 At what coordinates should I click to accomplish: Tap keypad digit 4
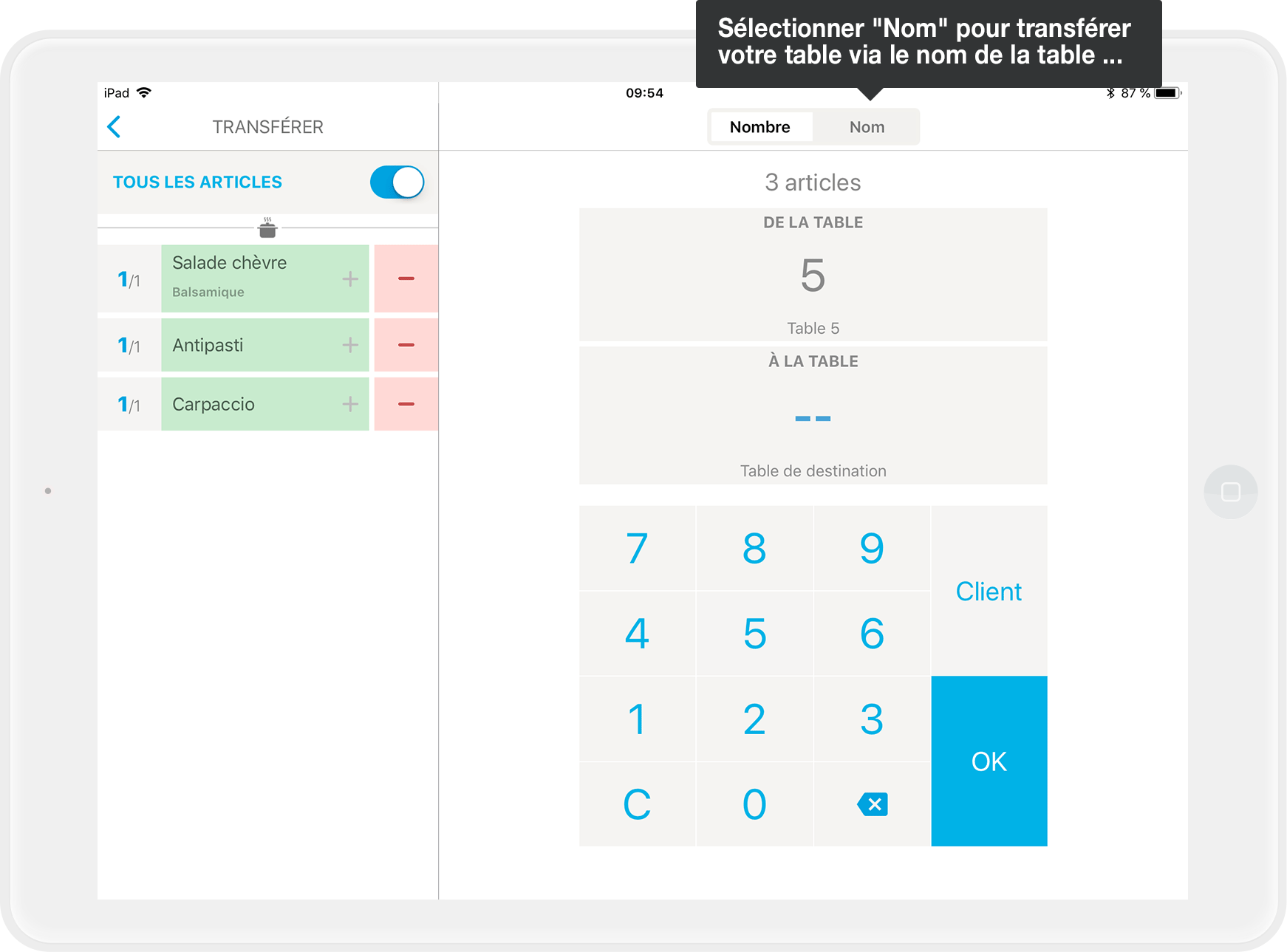tap(637, 634)
